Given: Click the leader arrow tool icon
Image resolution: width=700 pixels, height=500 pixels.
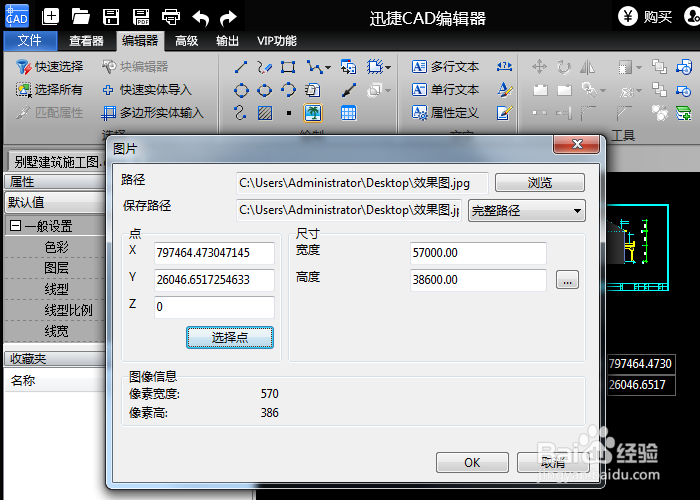Looking at the screenshot, I should 349,91.
